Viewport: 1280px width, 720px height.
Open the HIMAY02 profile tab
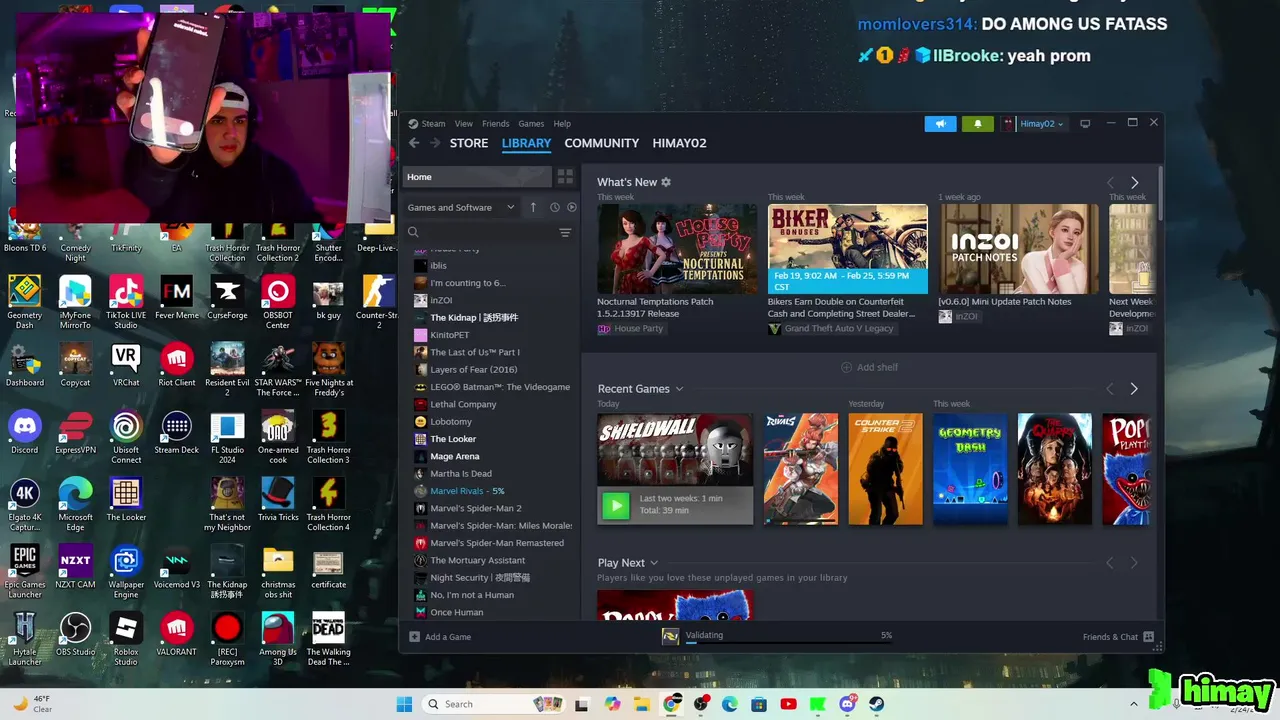(x=679, y=143)
